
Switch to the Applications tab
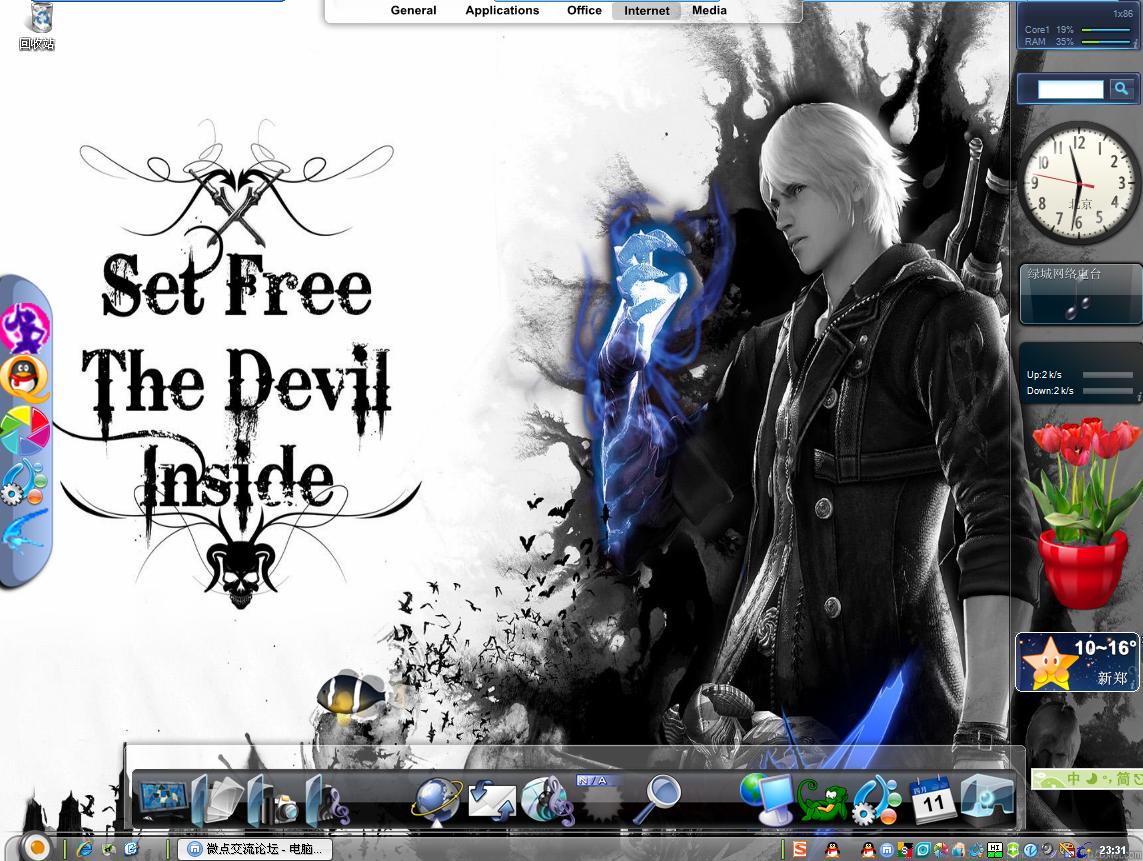502,10
